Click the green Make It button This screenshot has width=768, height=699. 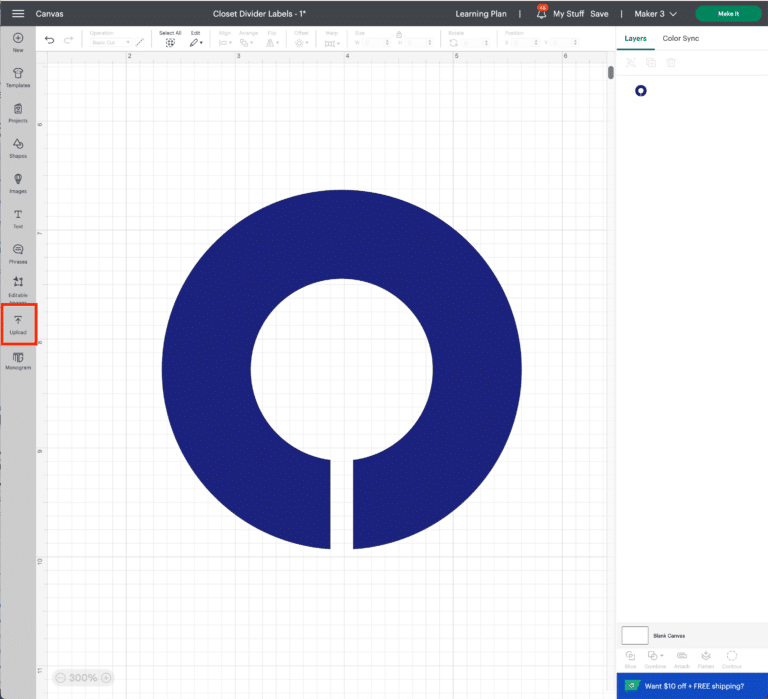728,14
